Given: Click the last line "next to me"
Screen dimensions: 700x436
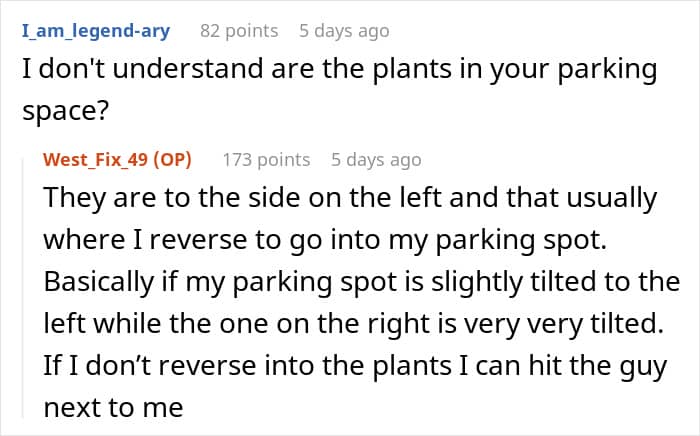Looking at the screenshot, I should click(113, 407).
